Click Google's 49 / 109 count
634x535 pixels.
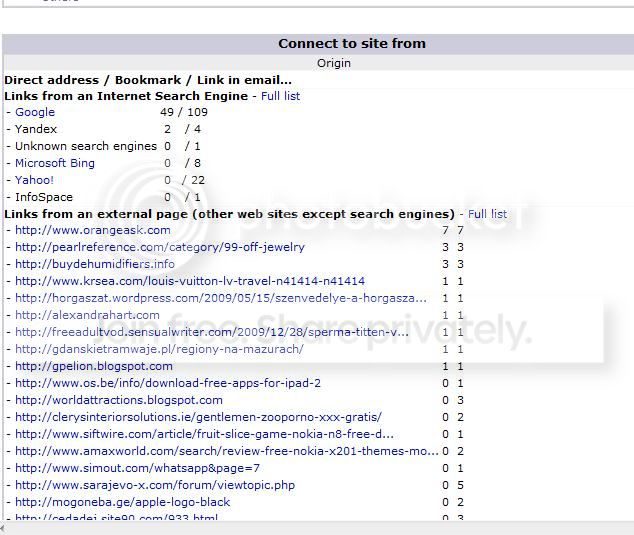(x=184, y=112)
